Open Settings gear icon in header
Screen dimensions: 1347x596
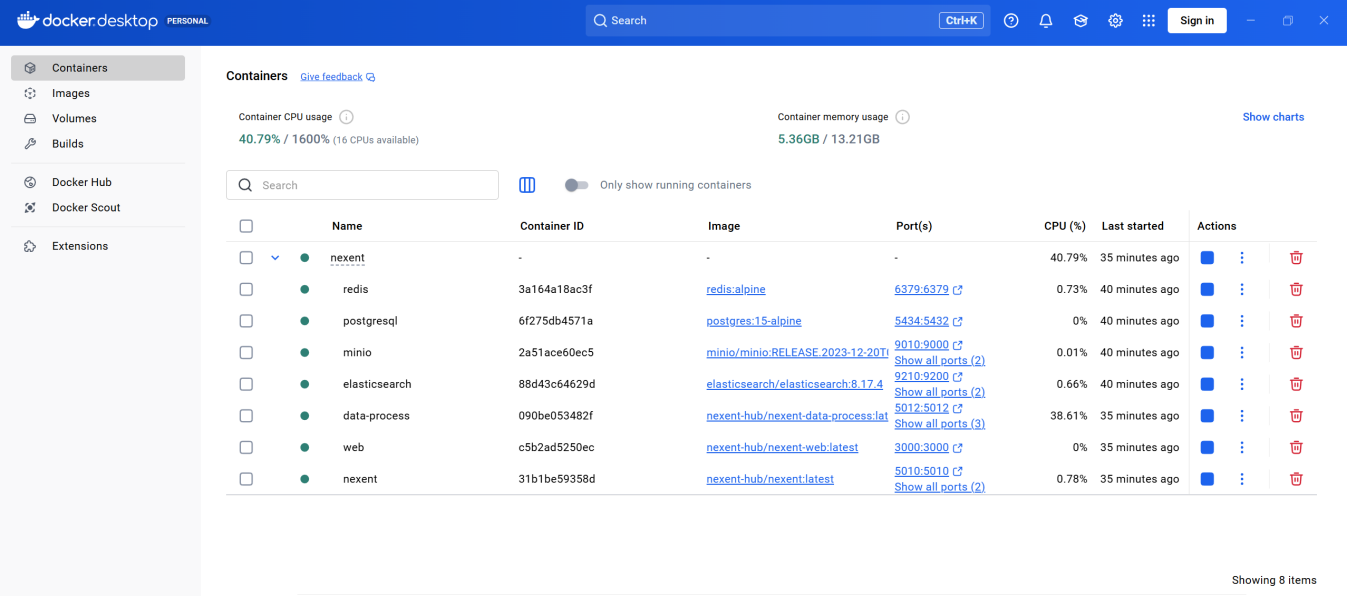(x=1115, y=20)
